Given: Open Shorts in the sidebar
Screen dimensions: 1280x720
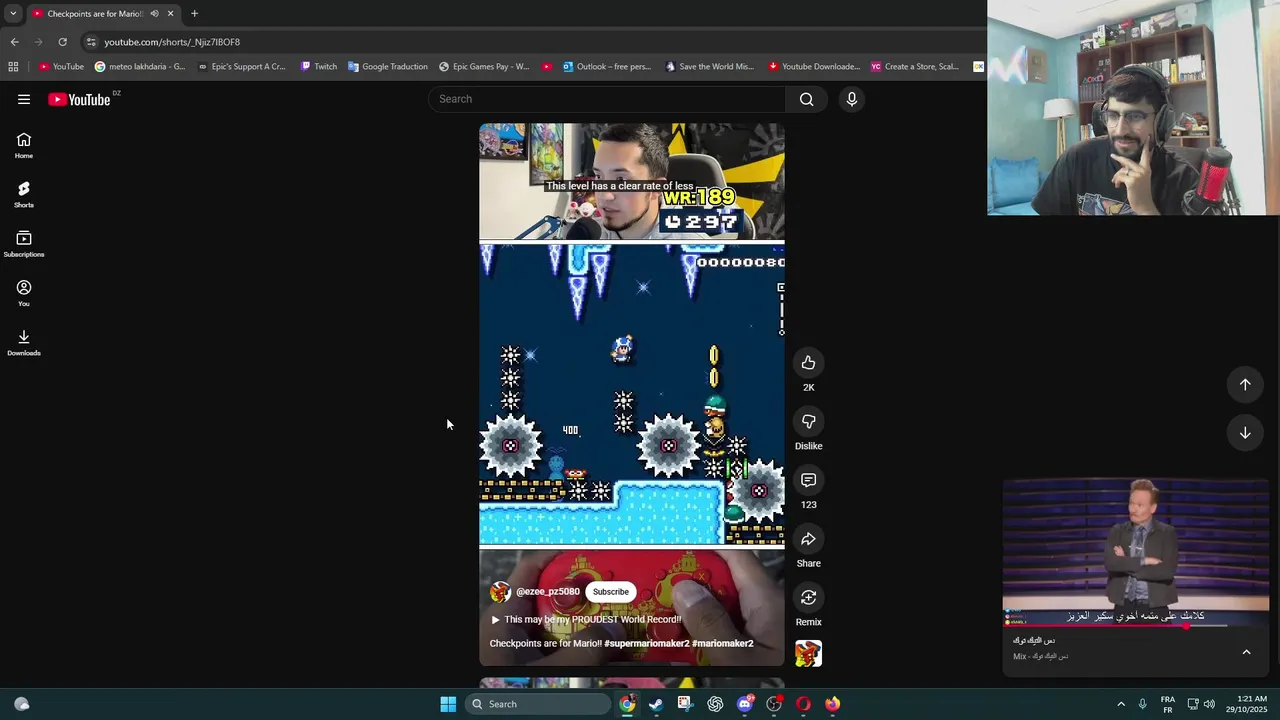Looking at the screenshot, I should (x=24, y=195).
